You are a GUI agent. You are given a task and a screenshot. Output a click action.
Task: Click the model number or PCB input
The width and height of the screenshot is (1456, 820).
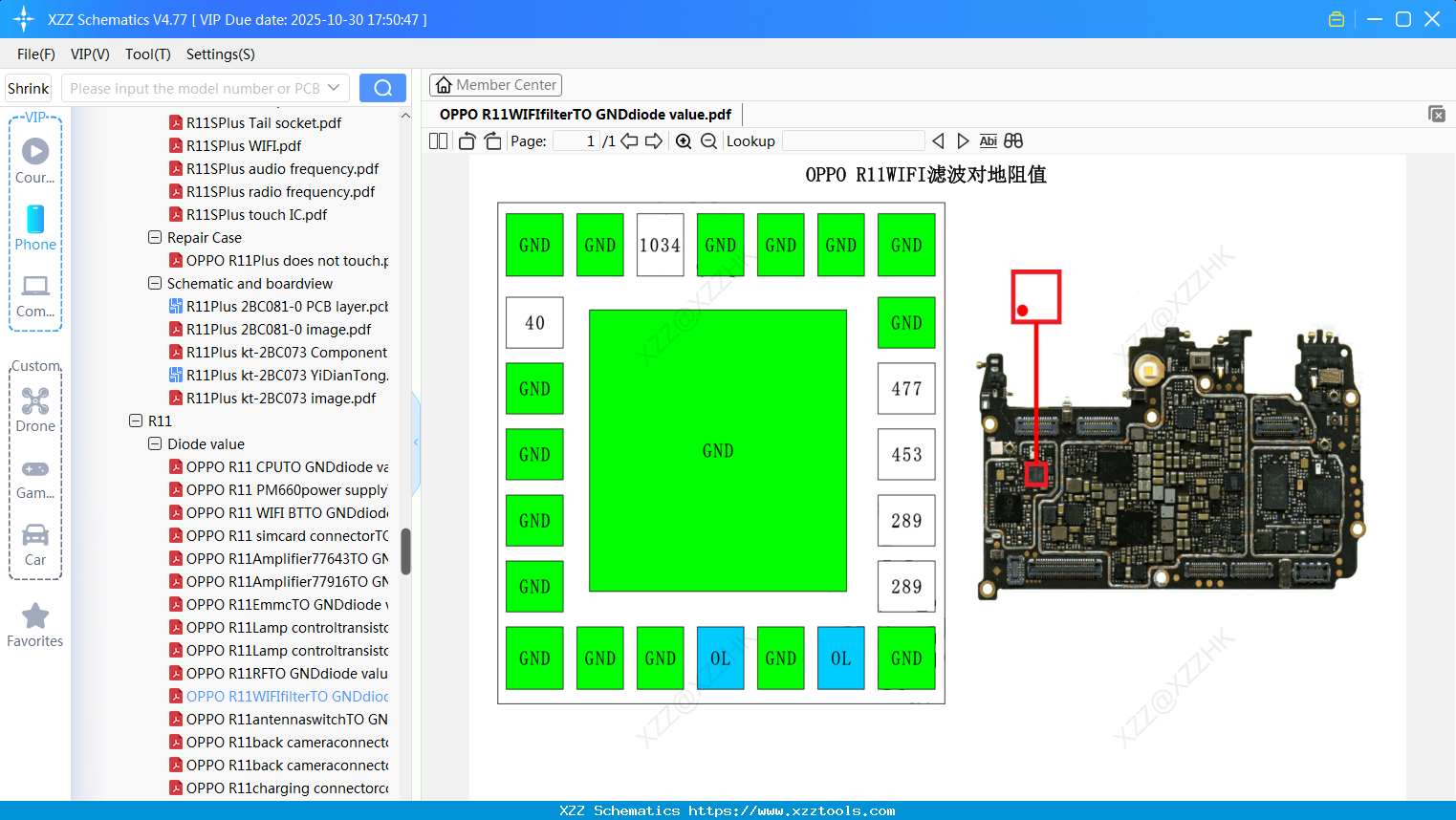[195, 88]
